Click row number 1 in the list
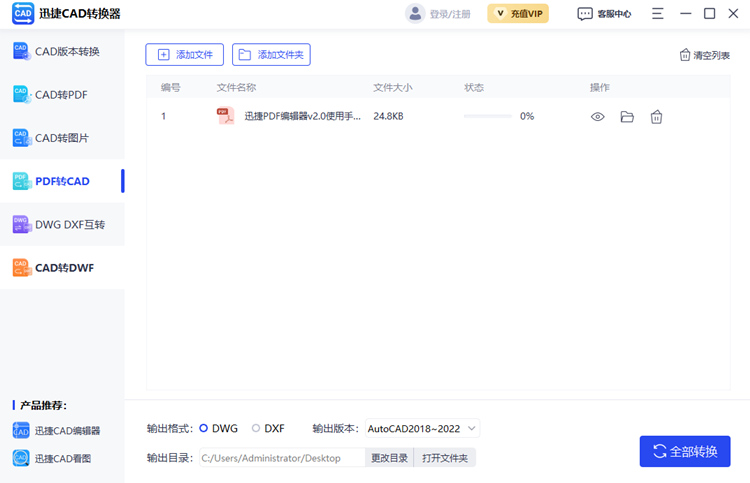 [164, 116]
